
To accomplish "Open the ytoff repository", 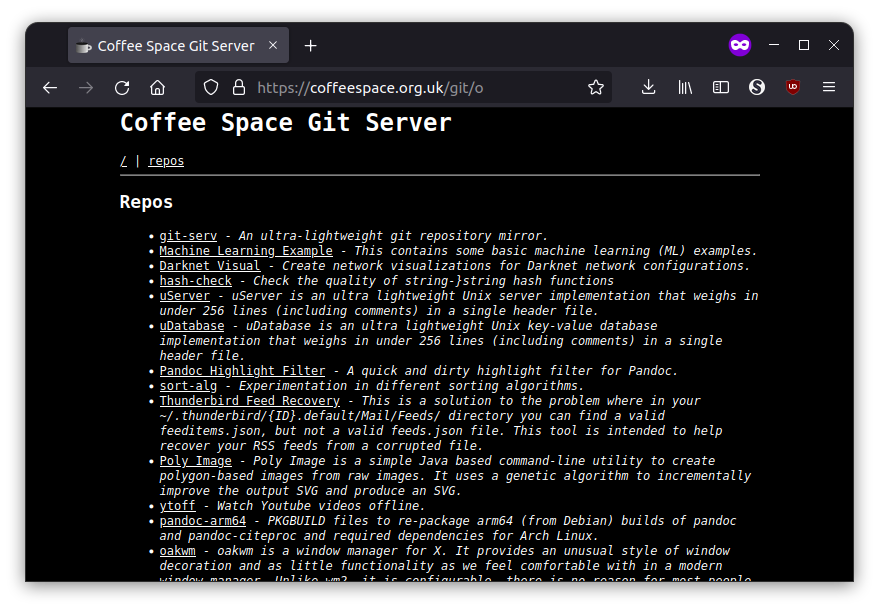I will tap(177, 506).
